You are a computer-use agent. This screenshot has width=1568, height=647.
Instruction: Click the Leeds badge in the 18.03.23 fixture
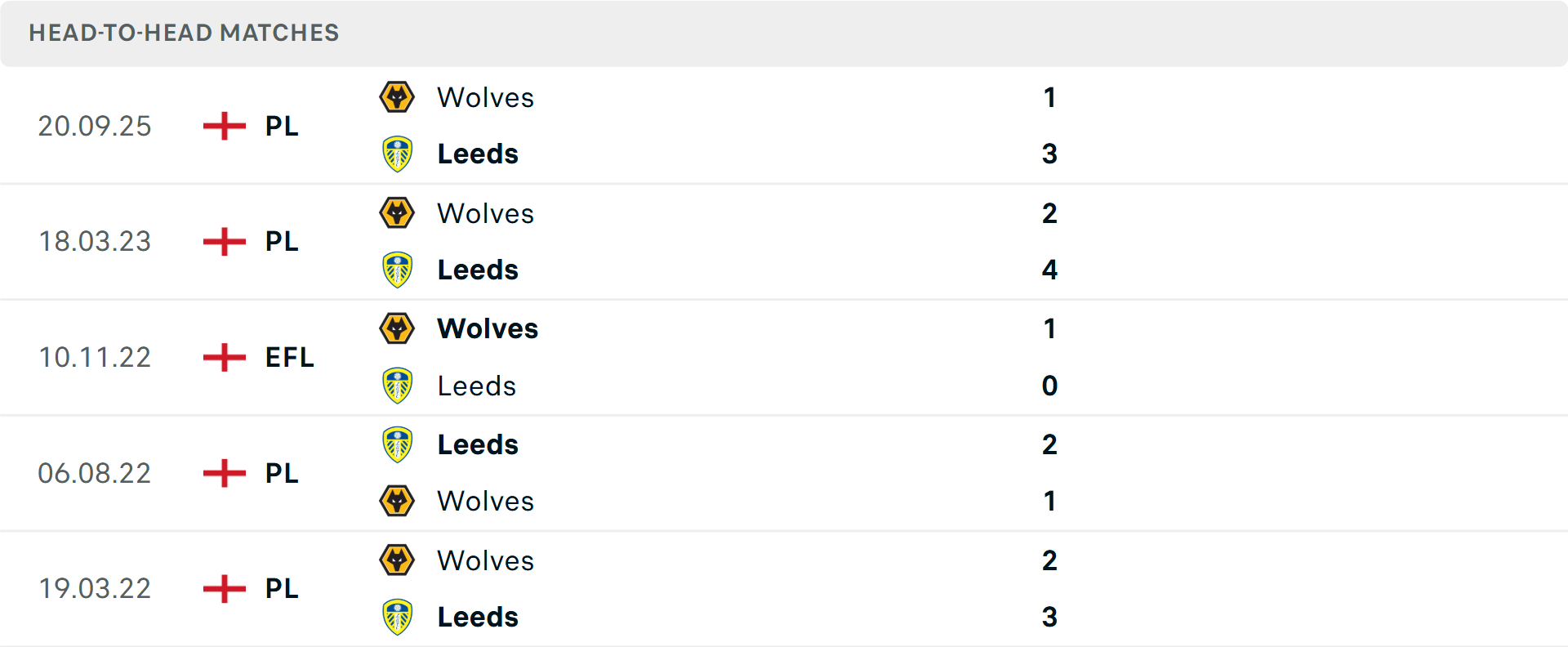pos(398,270)
